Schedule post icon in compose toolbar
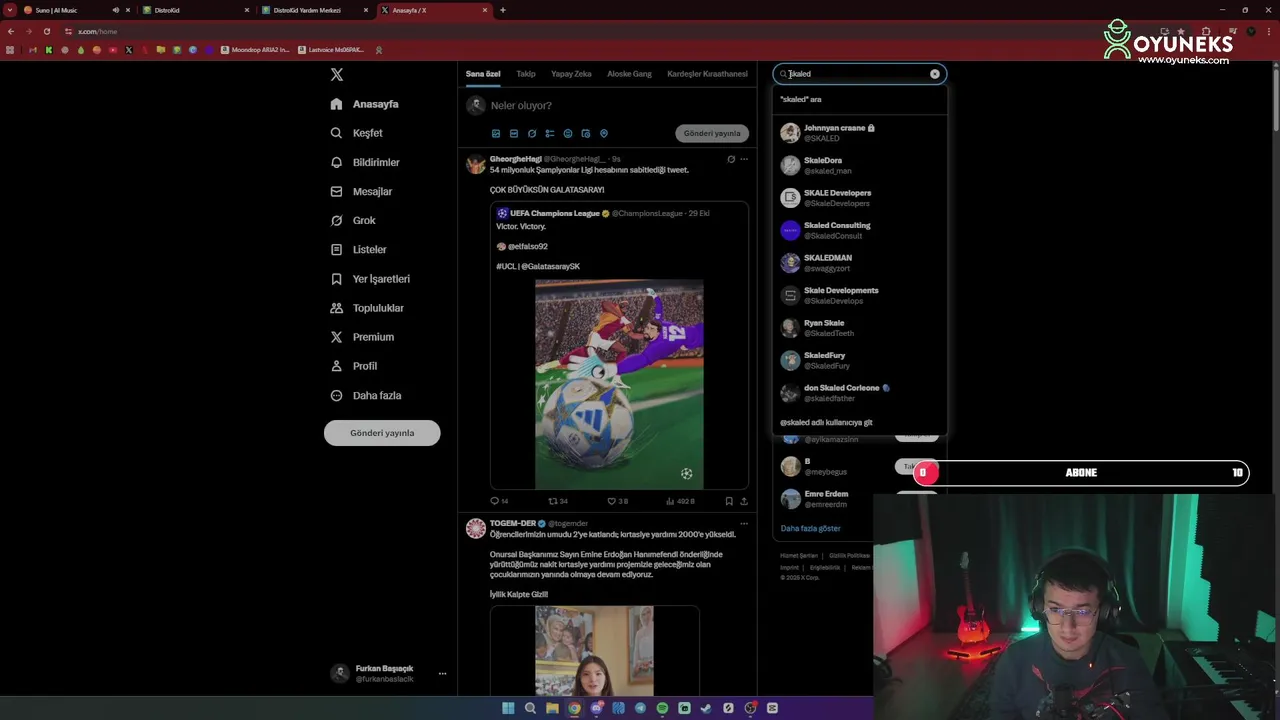 pyautogui.click(x=586, y=133)
